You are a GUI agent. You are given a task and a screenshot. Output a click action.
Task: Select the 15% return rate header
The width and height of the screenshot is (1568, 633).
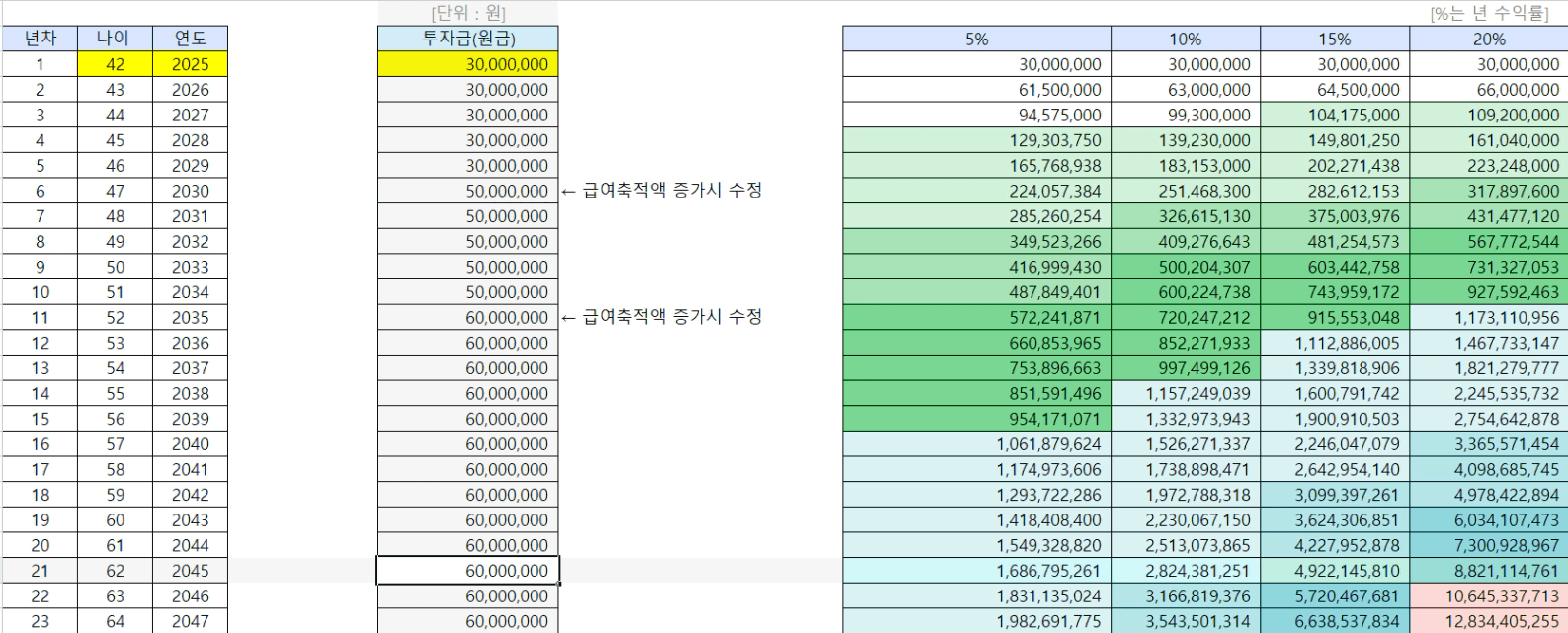(1334, 40)
